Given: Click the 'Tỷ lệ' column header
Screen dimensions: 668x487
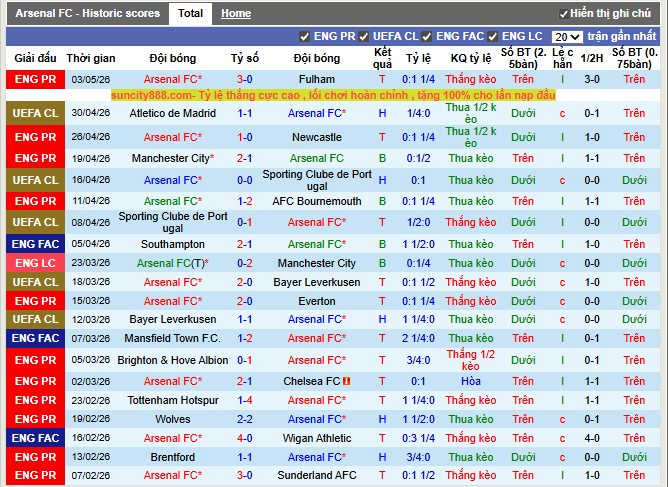Looking at the screenshot, I should [x=418, y=58].
